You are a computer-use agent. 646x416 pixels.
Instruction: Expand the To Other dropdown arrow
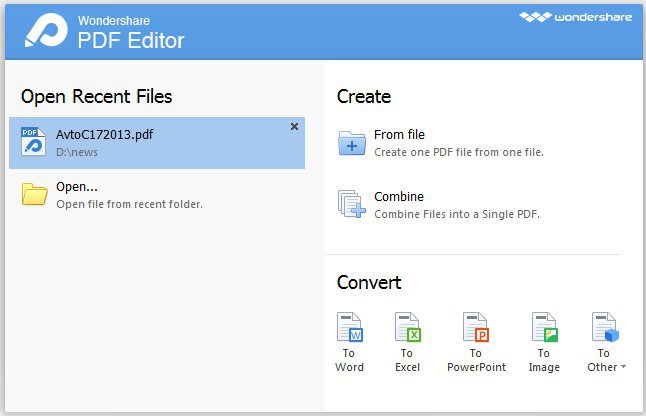(x=623, y=366)
